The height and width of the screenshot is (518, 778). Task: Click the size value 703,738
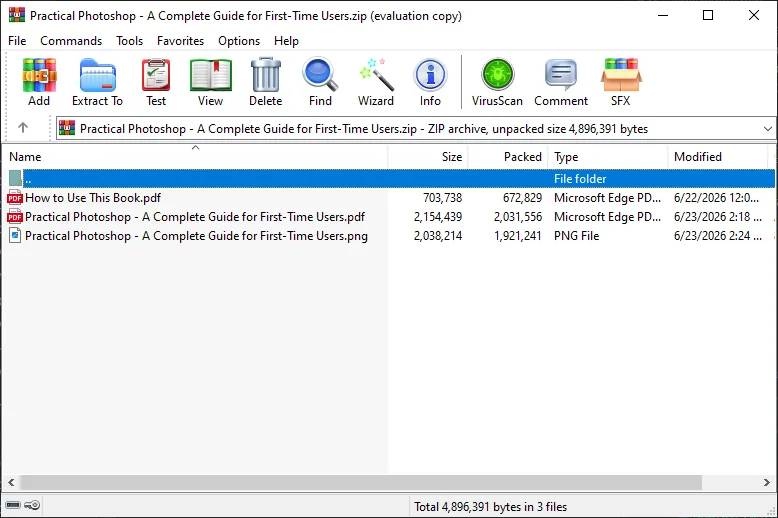click(443, 197)
